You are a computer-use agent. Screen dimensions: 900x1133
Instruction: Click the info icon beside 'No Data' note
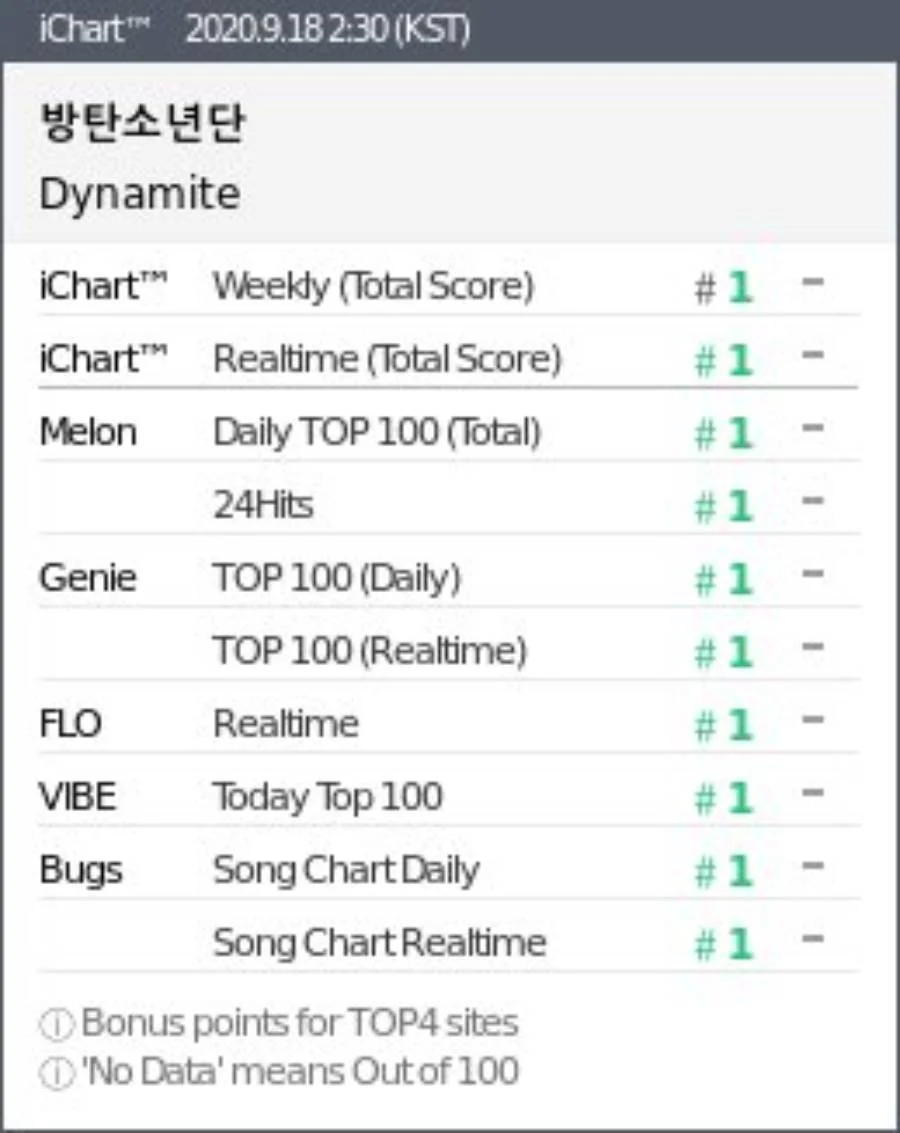pos(56,1073)
